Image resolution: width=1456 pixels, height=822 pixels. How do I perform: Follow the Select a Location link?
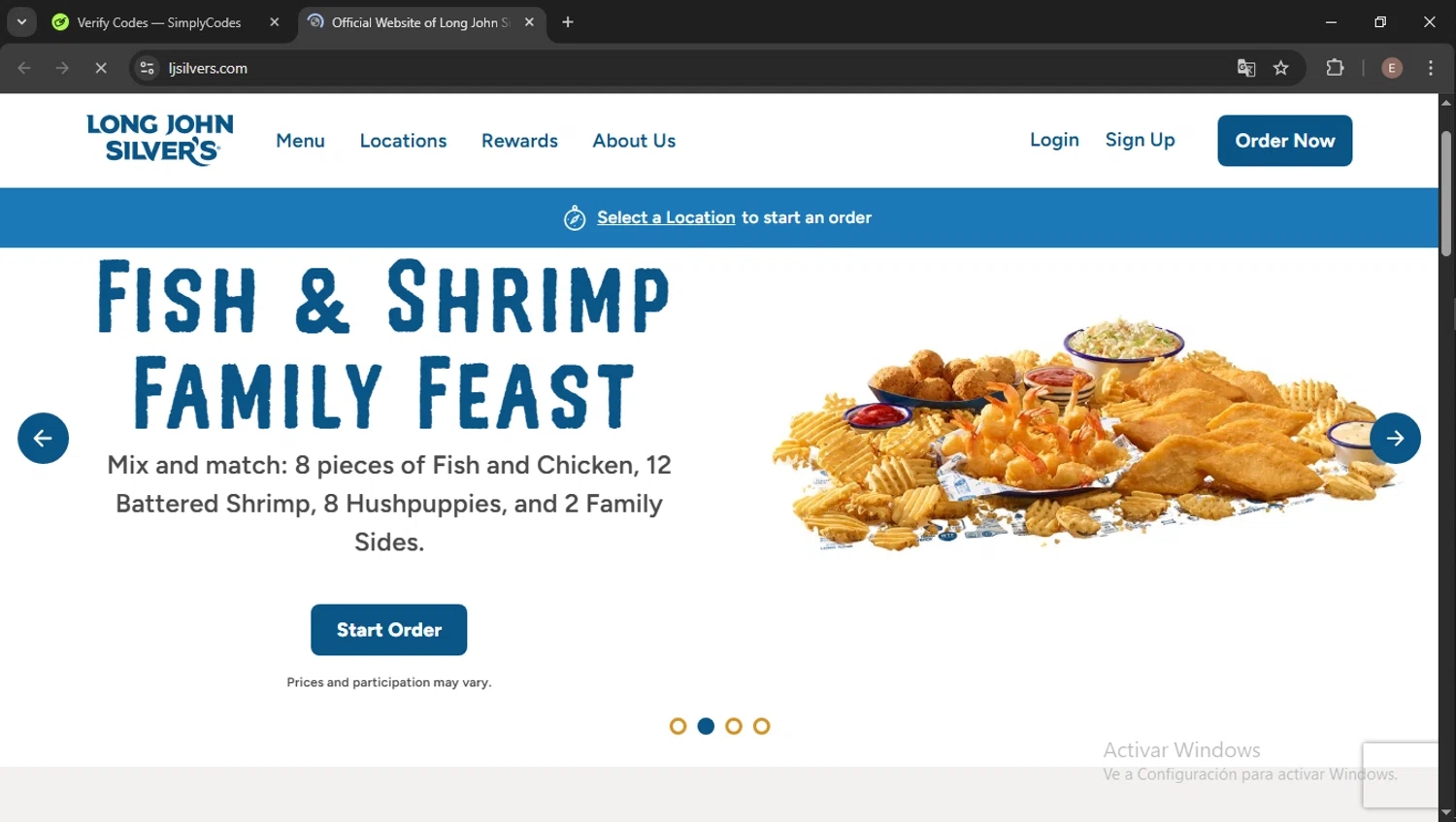coord(666,217)
